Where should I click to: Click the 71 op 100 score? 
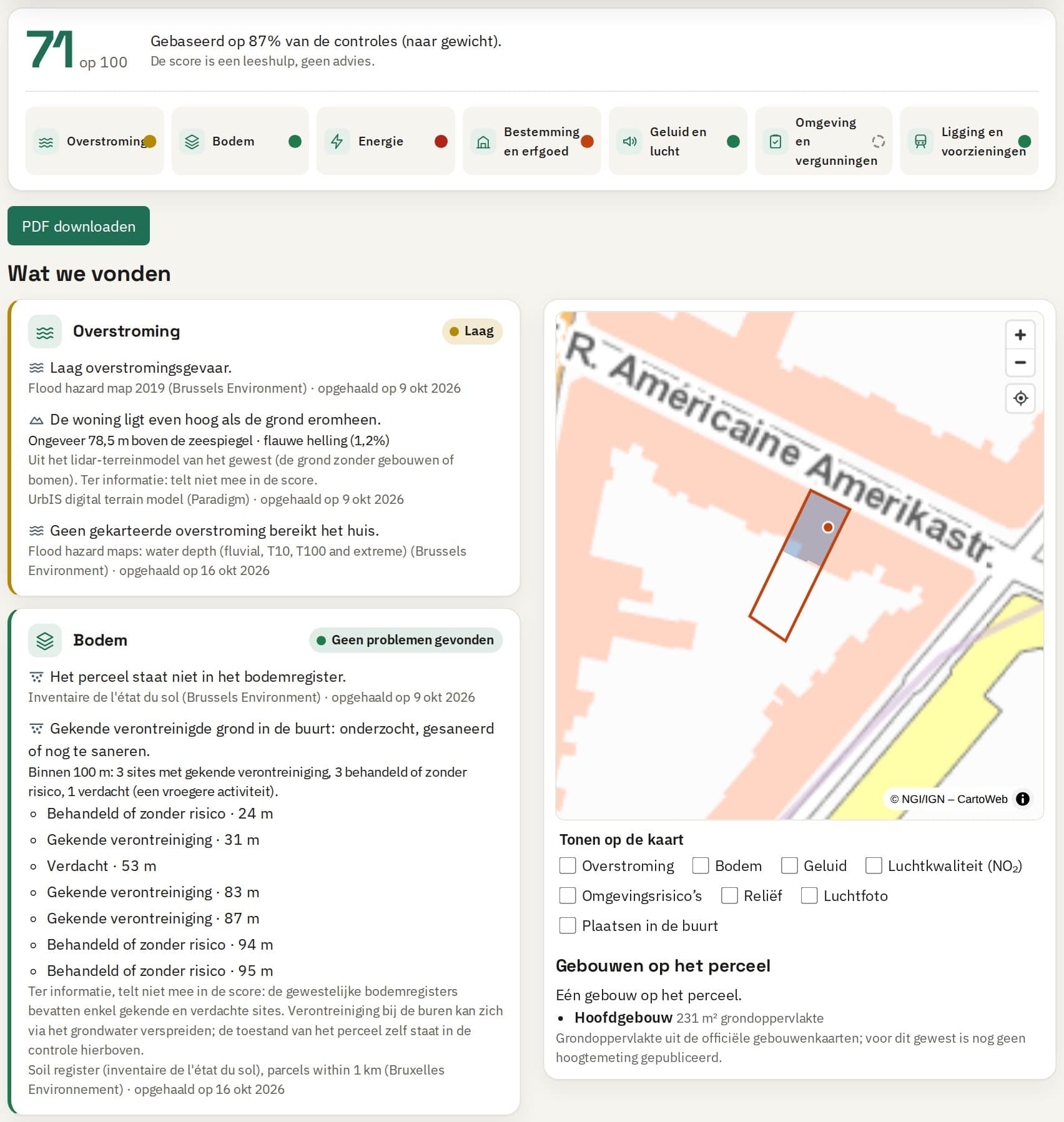pyautogui.click(x=77, y=50)
